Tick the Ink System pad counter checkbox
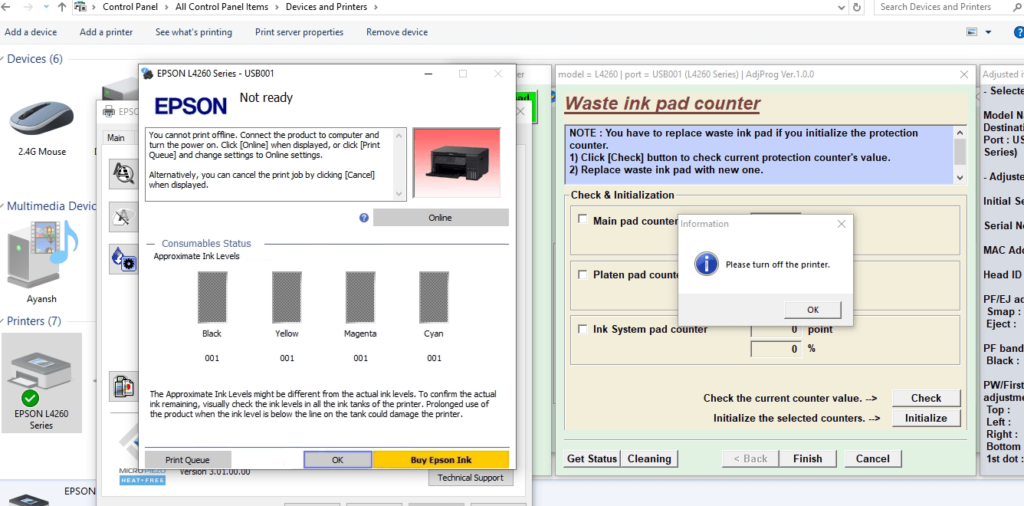This screenshot has height=506, width=1024. click(583, 329)
